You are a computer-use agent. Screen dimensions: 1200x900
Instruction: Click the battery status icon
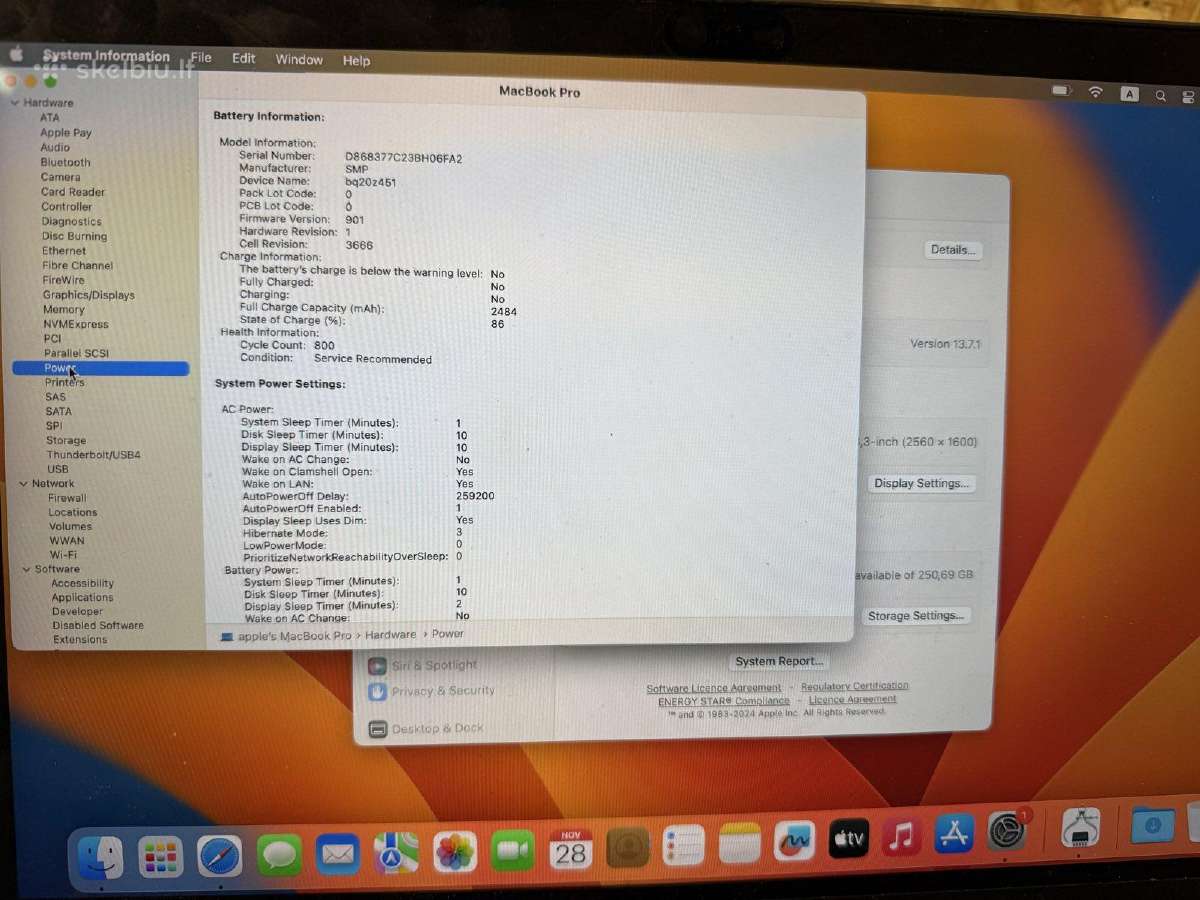tap(1062, 91)
